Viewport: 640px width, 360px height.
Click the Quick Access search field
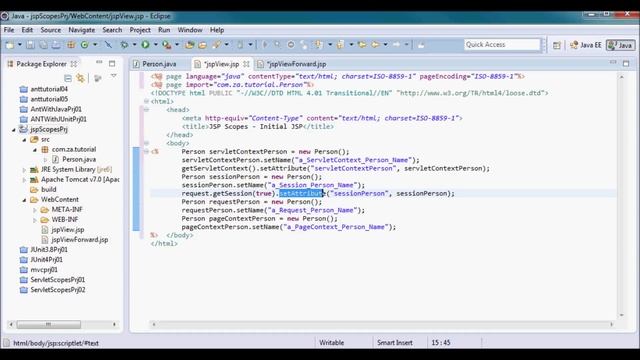(x=502, y=44)
